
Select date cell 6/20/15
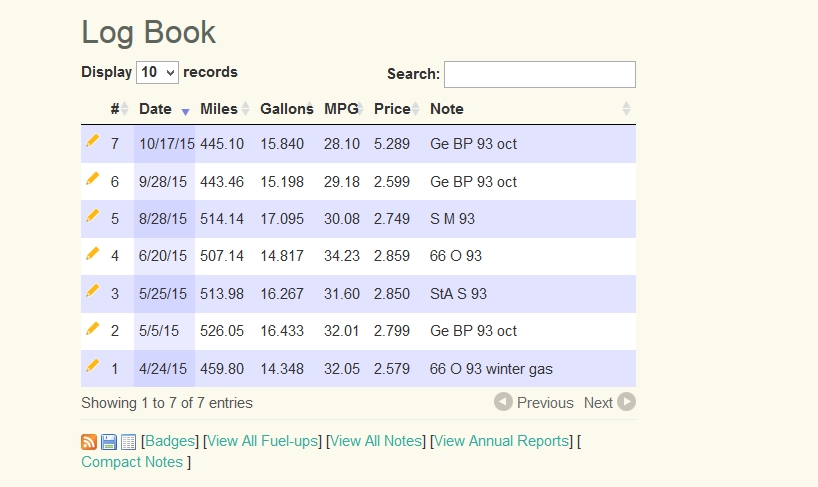163,256
